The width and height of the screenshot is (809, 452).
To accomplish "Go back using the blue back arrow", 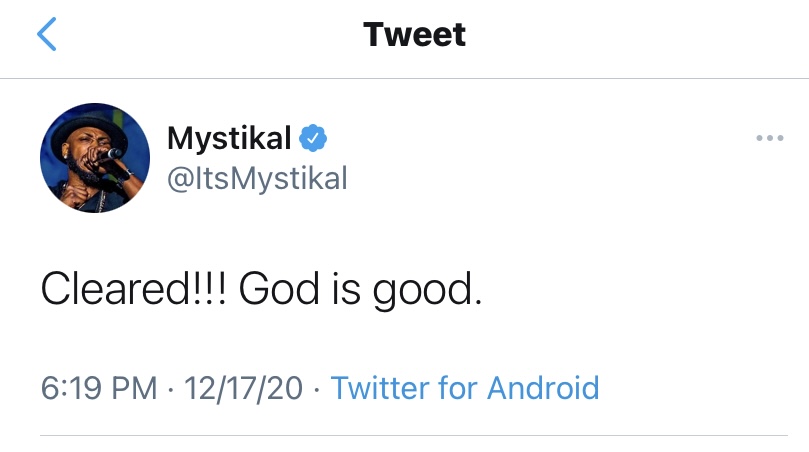I will coord(46,34).
